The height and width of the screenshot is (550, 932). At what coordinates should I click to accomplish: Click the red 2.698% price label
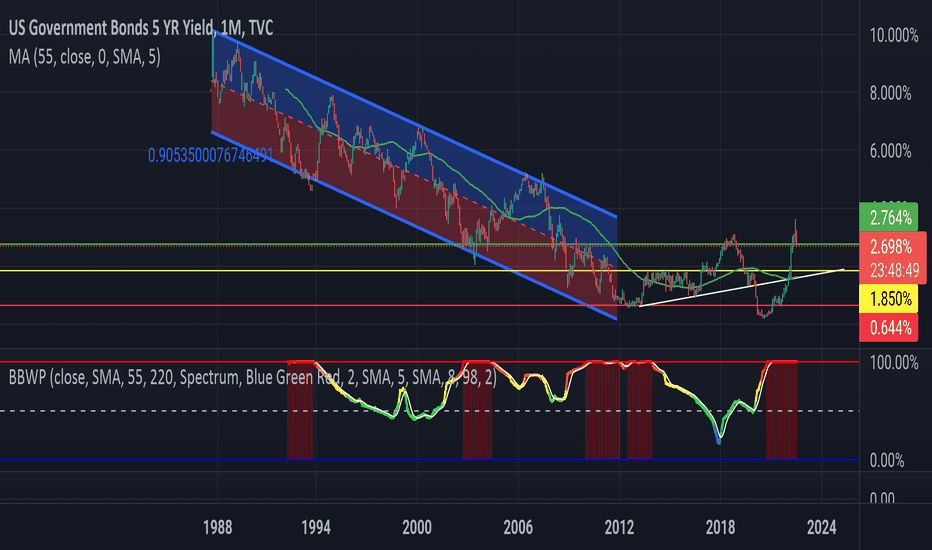click(891, 246)
